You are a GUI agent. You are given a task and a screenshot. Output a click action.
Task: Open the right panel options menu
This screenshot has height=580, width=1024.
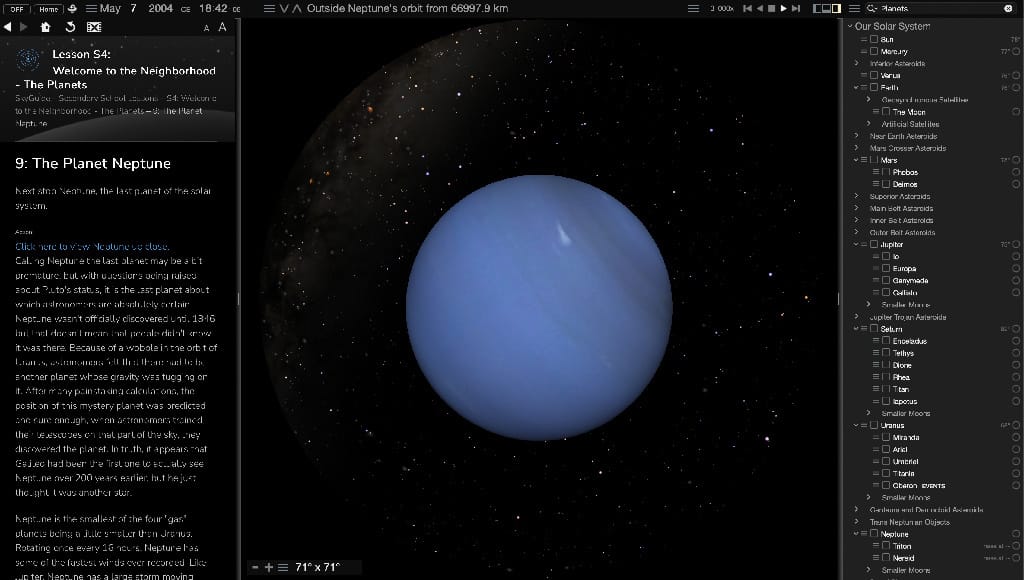coord(854,8)
